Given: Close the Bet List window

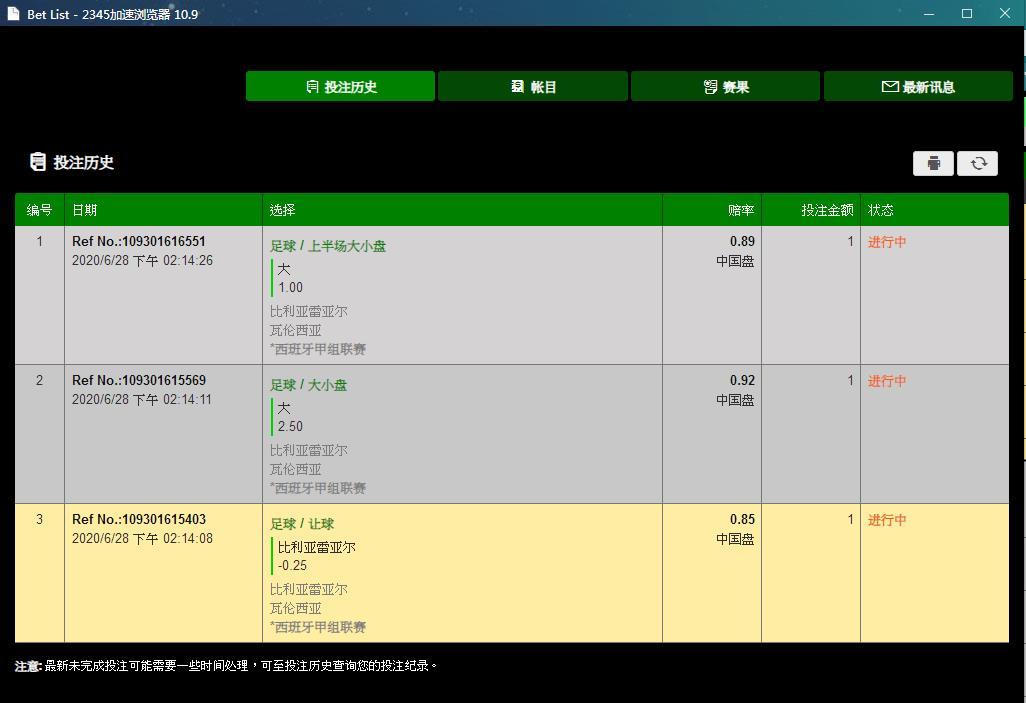Looking at the screenshot, I should [x=1004, y=13].
